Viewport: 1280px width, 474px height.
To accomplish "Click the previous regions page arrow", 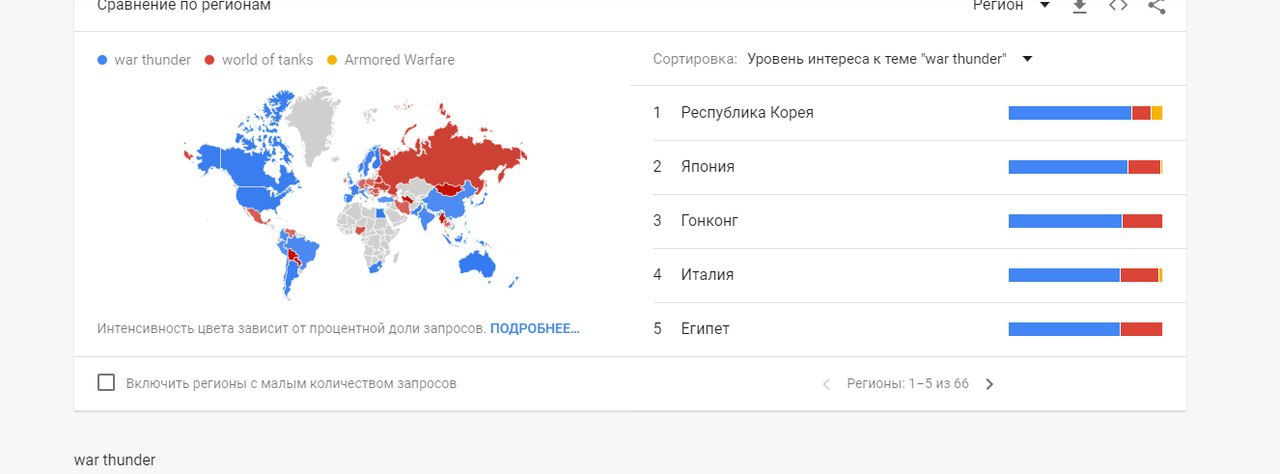I will pos(826,384).
